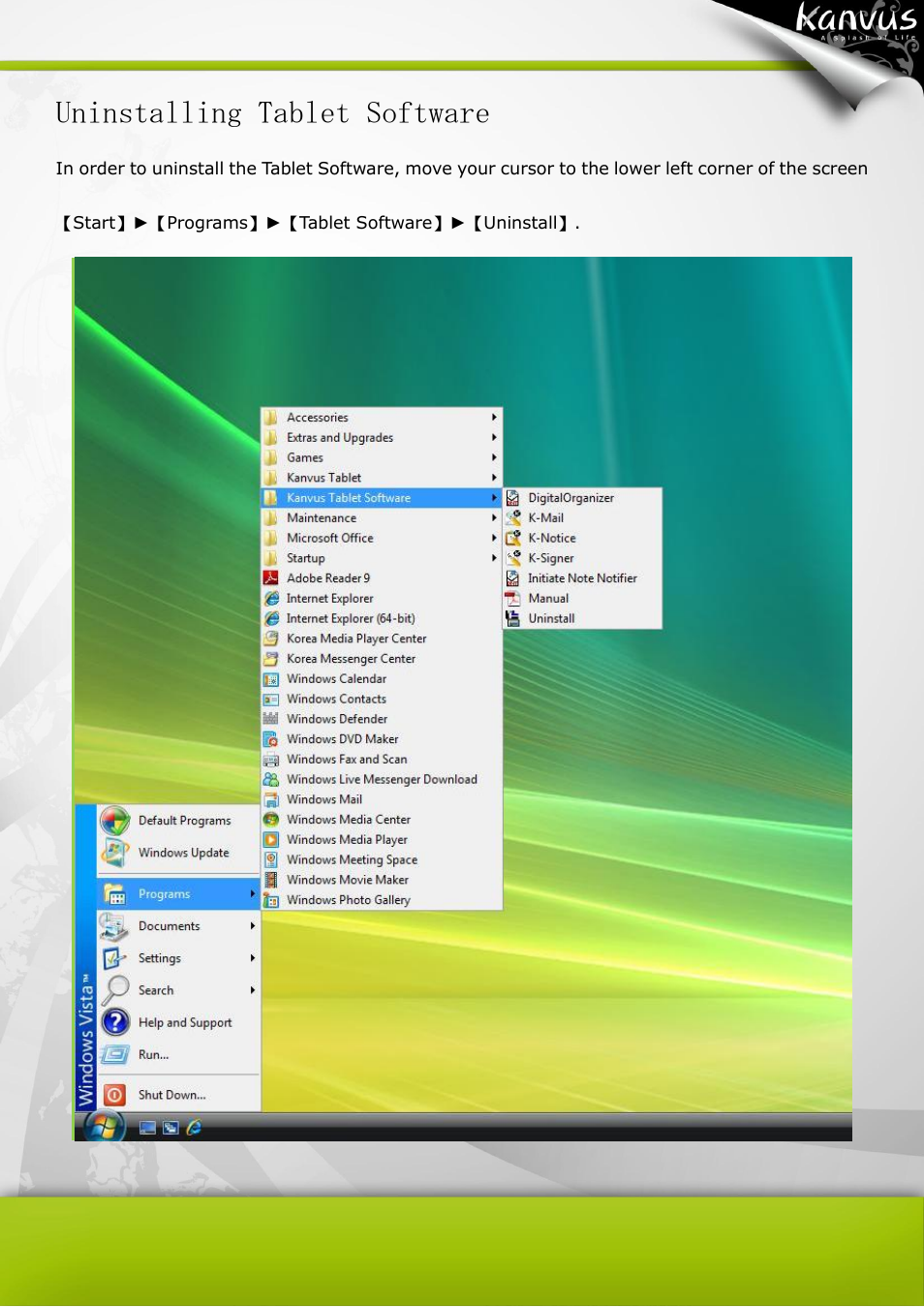The image size is (924, 1308).
Task: Select Windows Meeting Space entry
Action: click(x=382, y=860)
